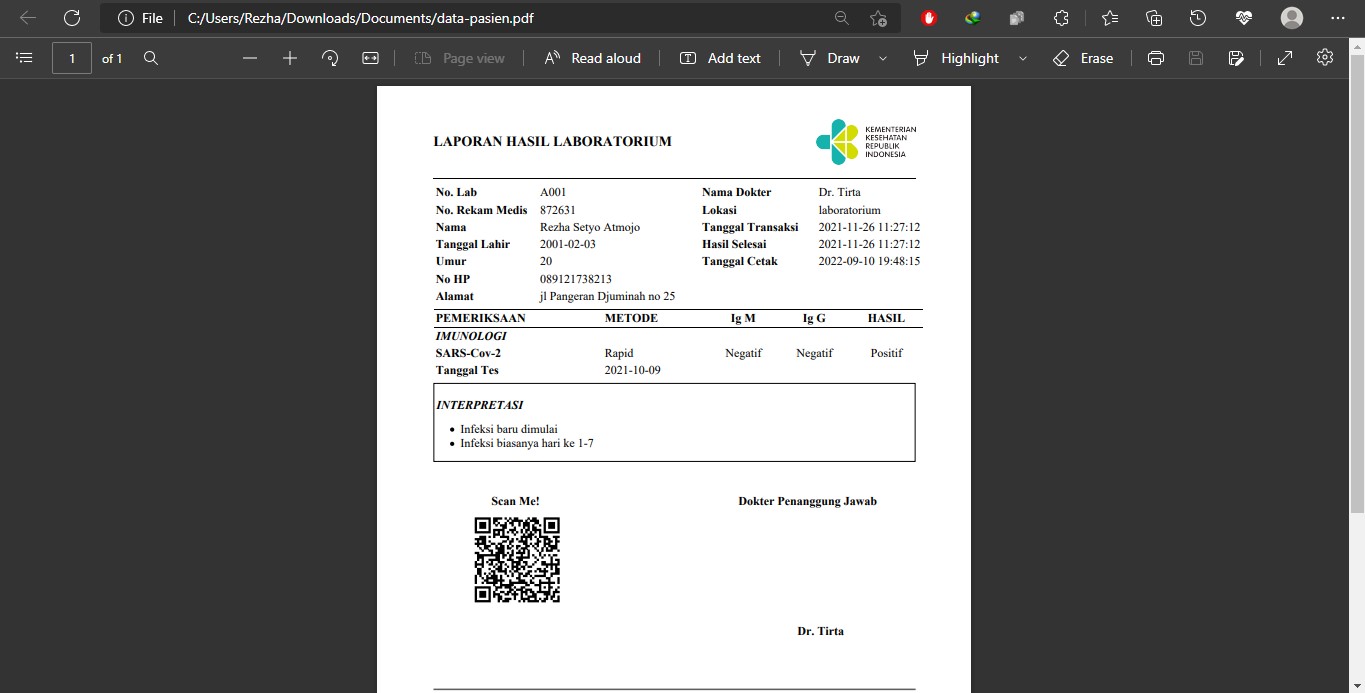Viewport: 1365px width, 693px height.
Task: Refresh the page
Action: coord(72,18)
